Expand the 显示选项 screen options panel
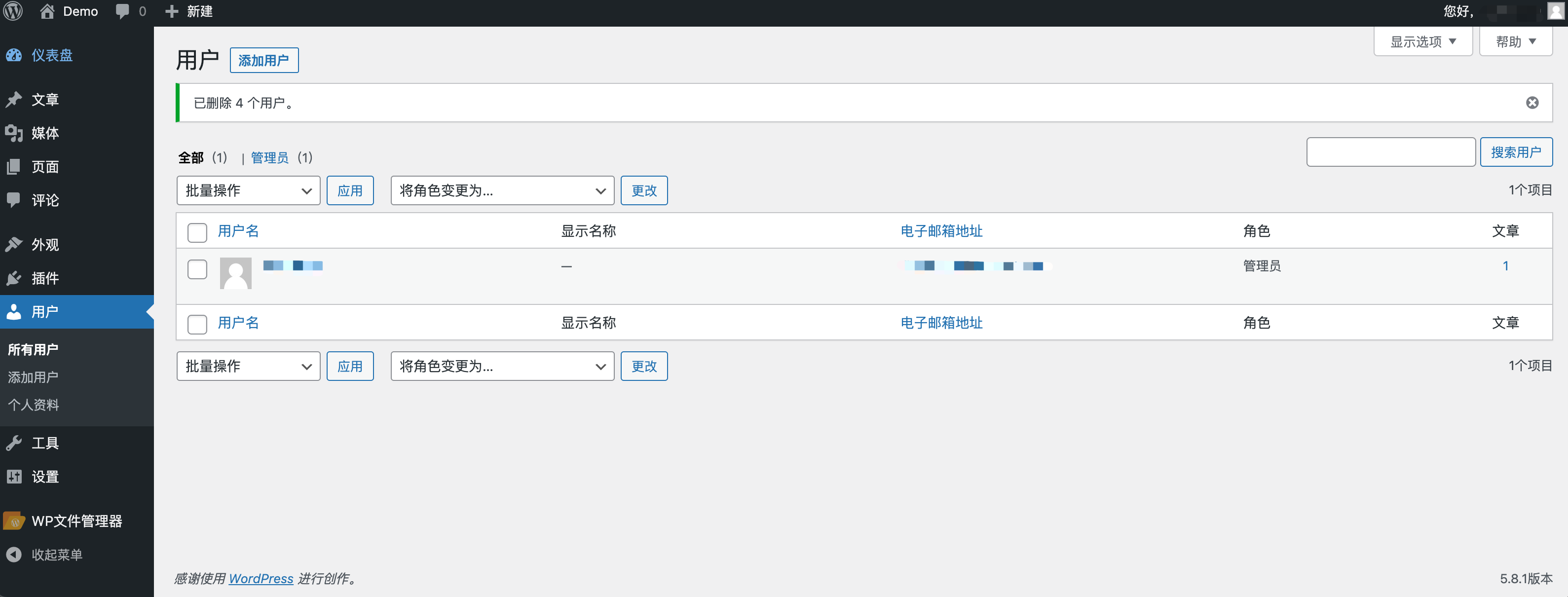This screenshot has width=1568, height=597. click(1422, 41)
